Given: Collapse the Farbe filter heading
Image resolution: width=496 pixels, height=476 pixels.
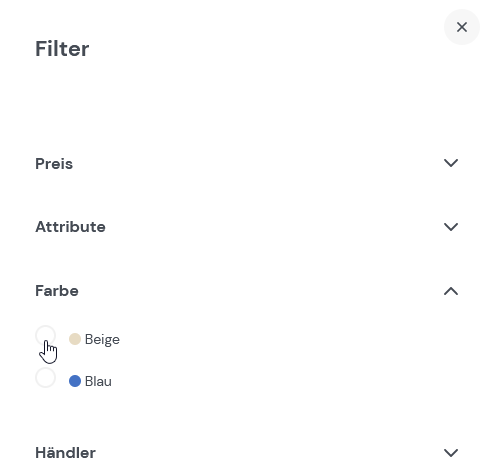Looking at the screenshot, I should click(57, 291).
